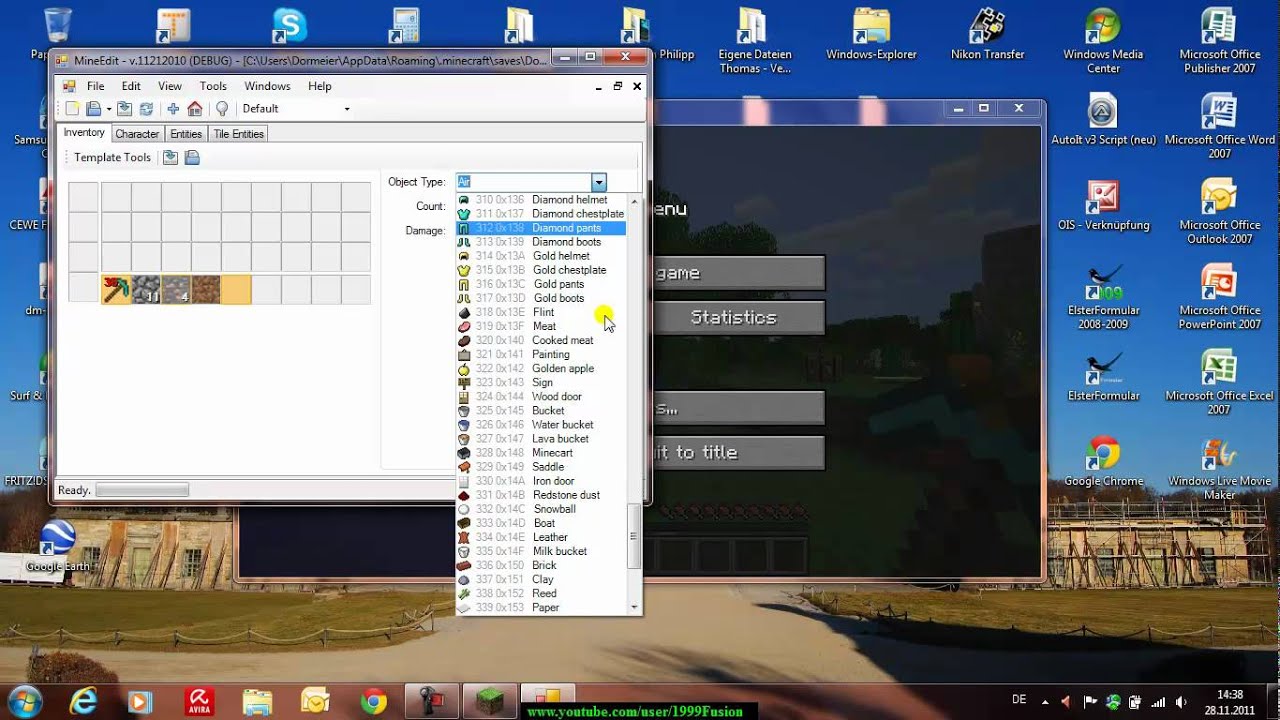
Task: Choose Water bucket from the object list
Action: (541, 424)
